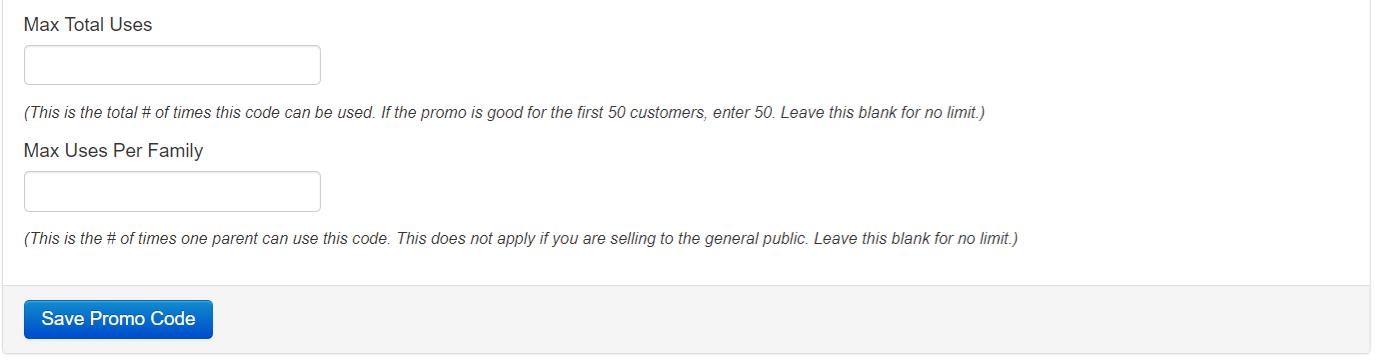
Task: Click "first 50 customers" in the hint
Action: (x=639, y=113)
